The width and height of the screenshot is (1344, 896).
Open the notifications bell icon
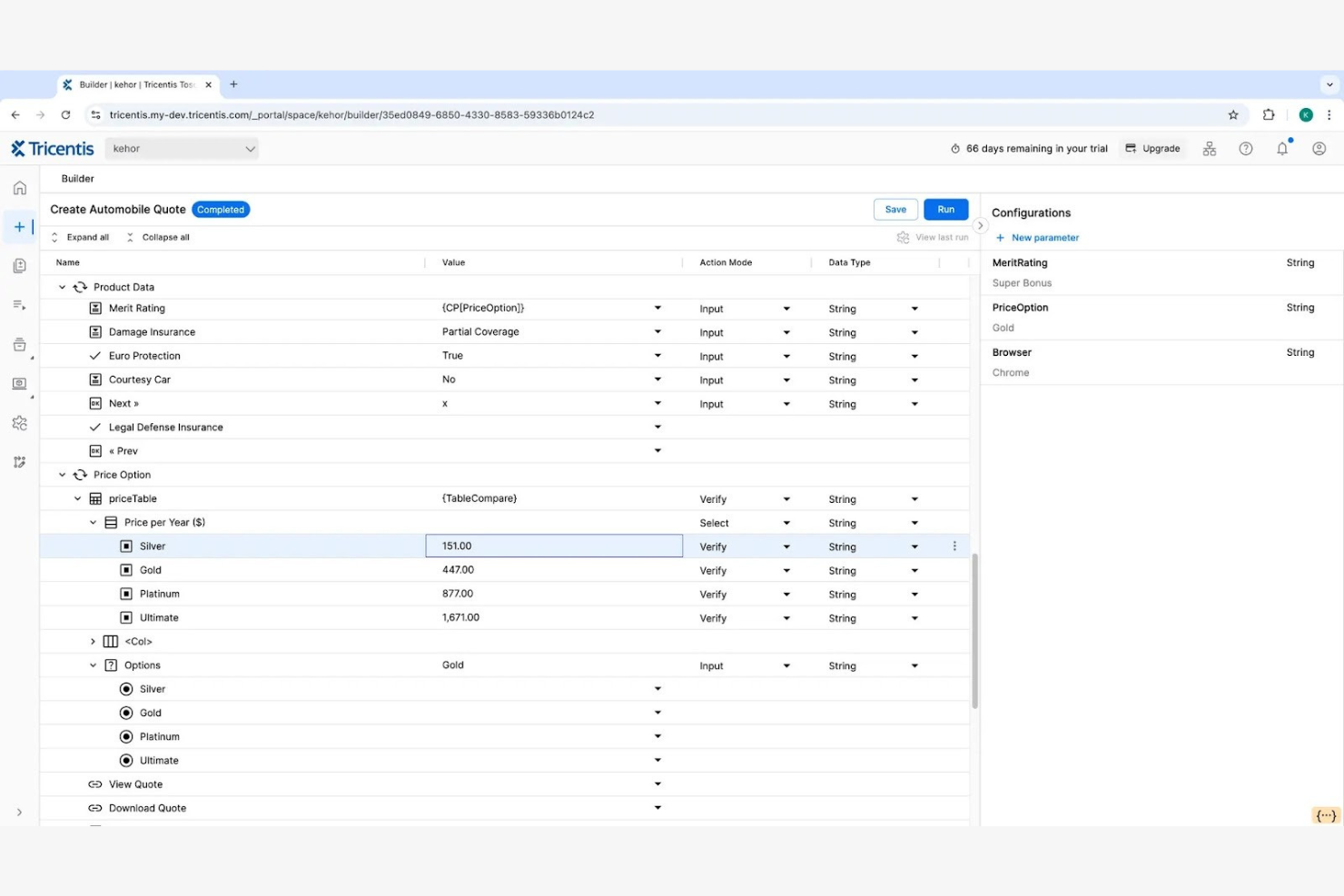1282,148
